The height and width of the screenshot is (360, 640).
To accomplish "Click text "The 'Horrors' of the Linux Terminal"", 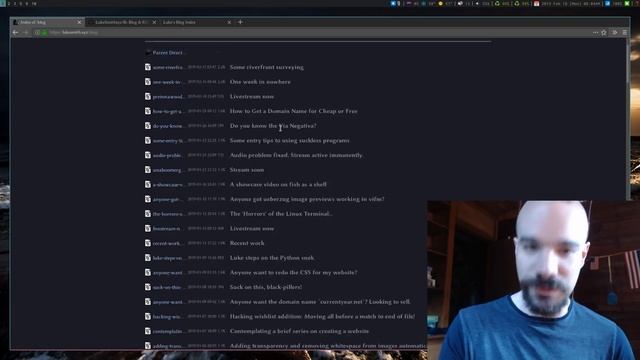I will point(281,214).
